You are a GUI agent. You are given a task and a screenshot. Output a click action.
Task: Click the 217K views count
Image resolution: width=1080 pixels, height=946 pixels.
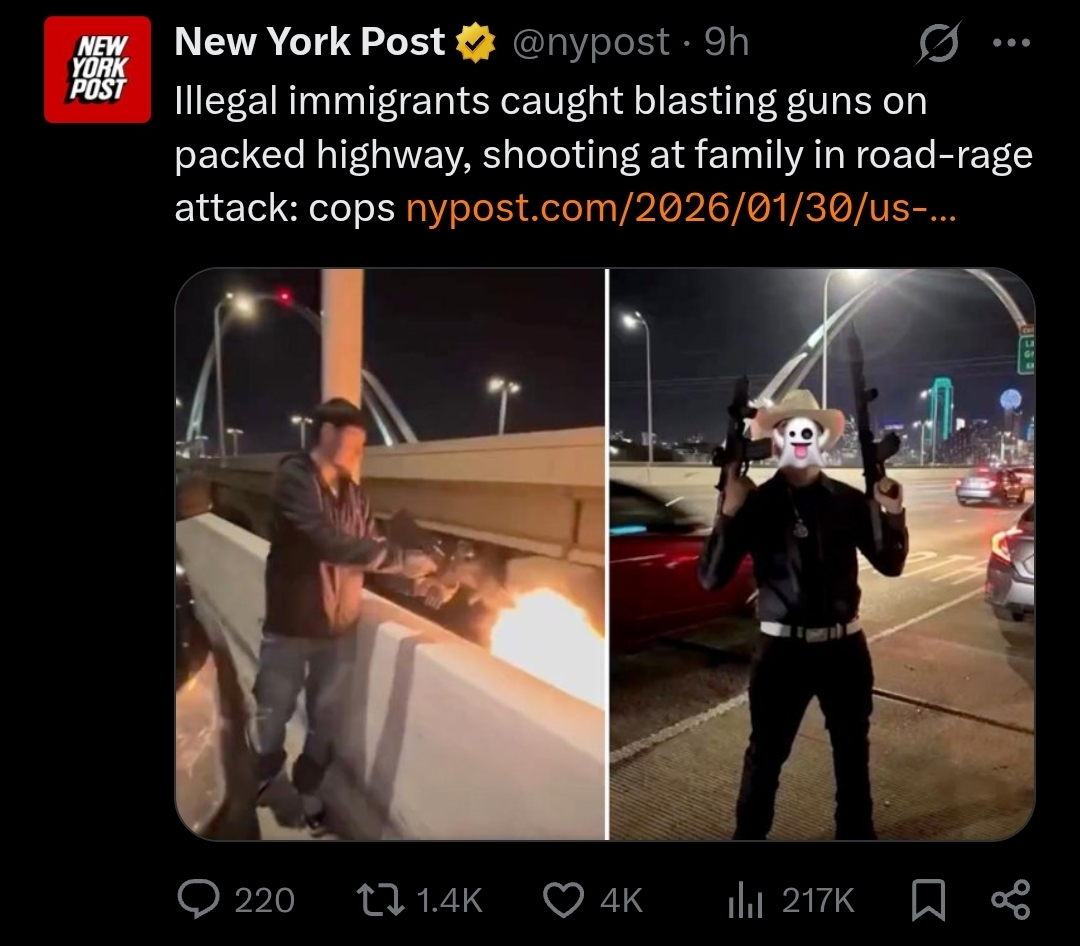[x=818, y=901]
